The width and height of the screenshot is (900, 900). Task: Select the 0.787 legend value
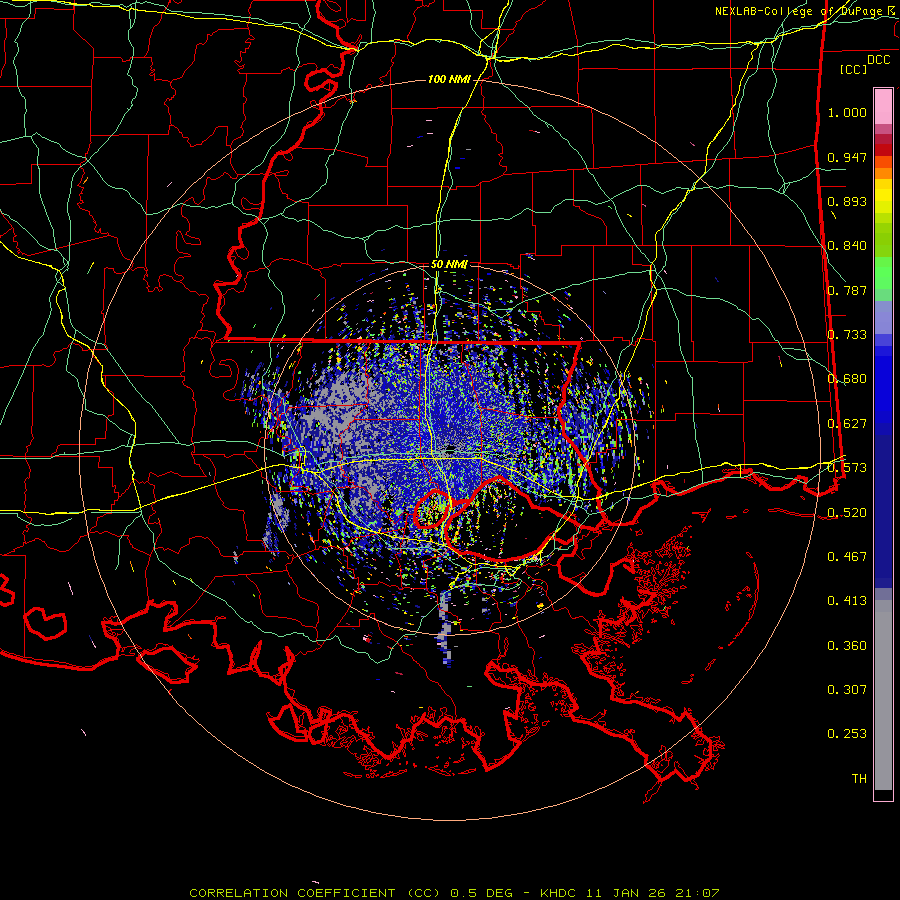pos(847,290)
